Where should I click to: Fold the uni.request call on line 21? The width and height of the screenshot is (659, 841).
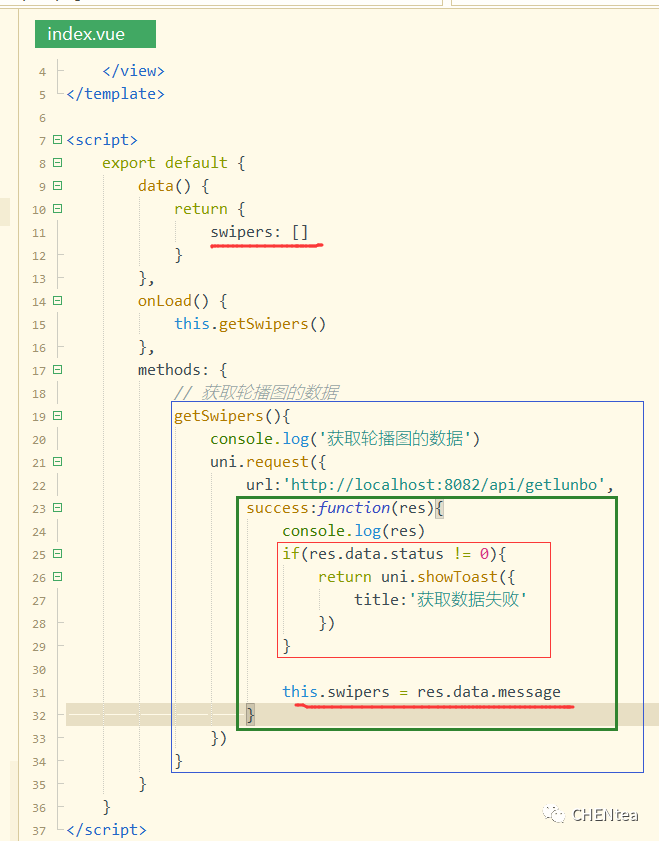pyautogui.click(x=57, y=462)
